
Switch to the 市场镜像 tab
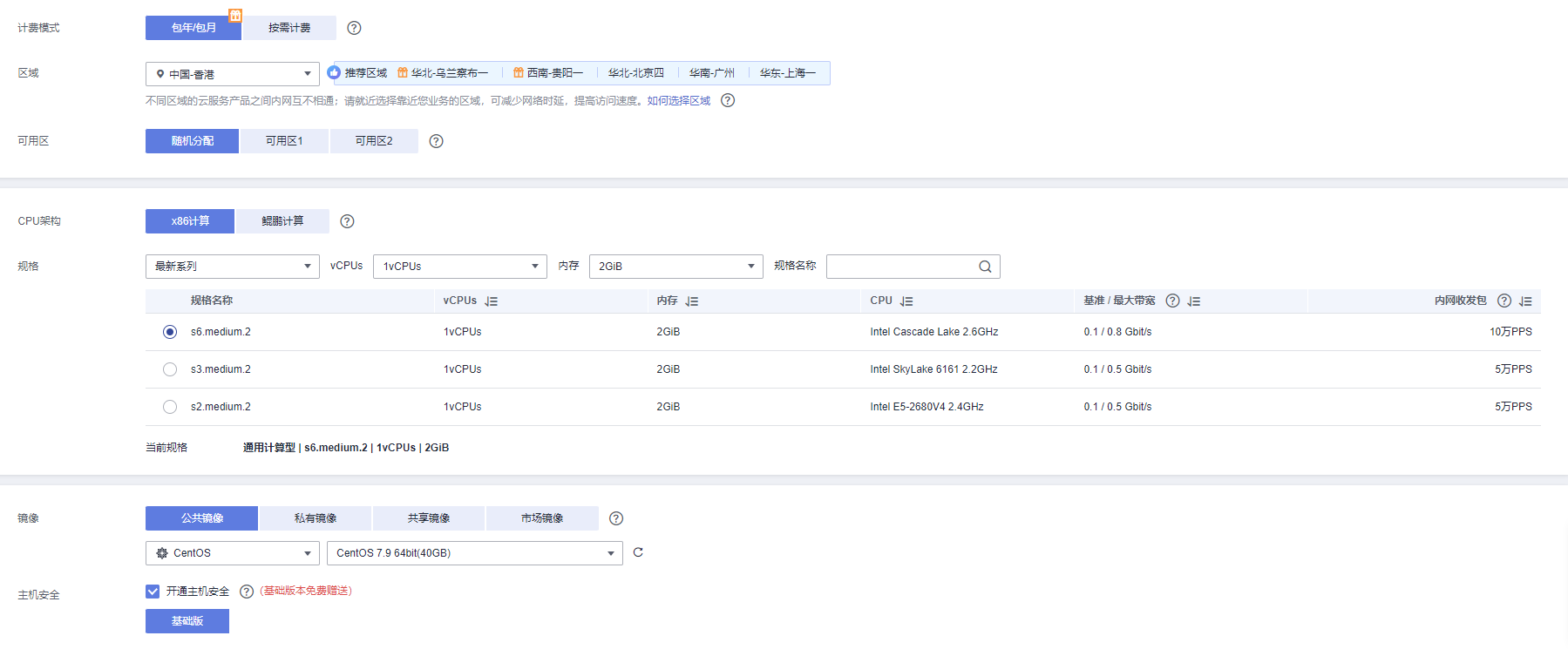[542, 518]
